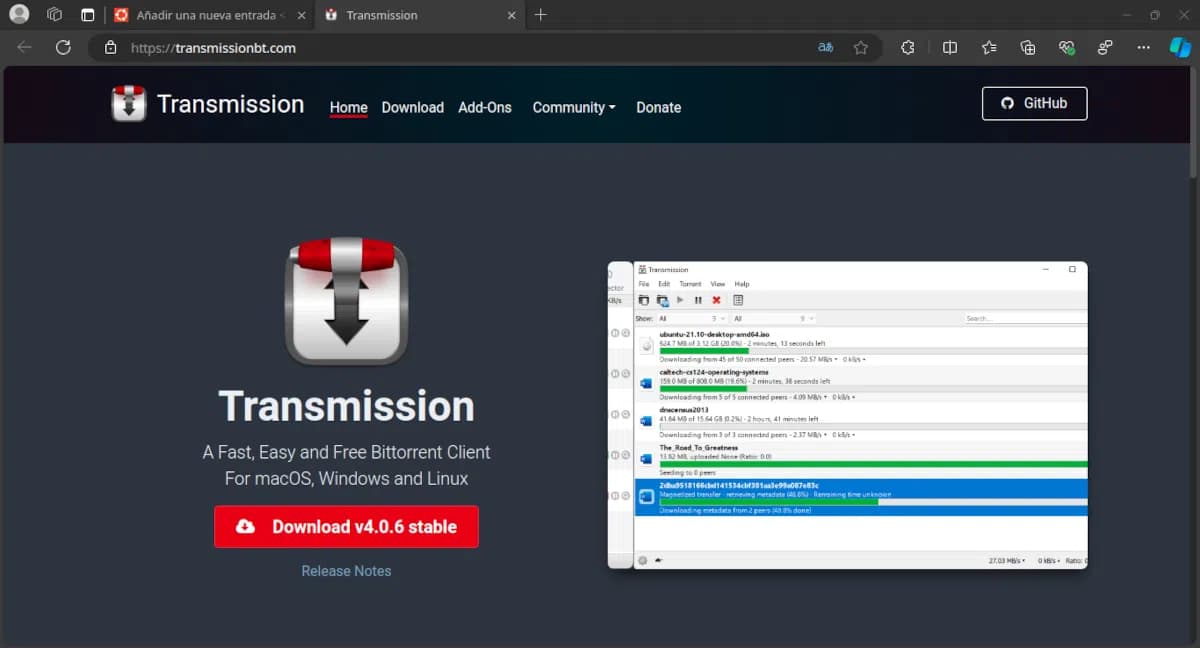Open the translate page icon in address bar
1200x648 pixels.
coord(825,47)
